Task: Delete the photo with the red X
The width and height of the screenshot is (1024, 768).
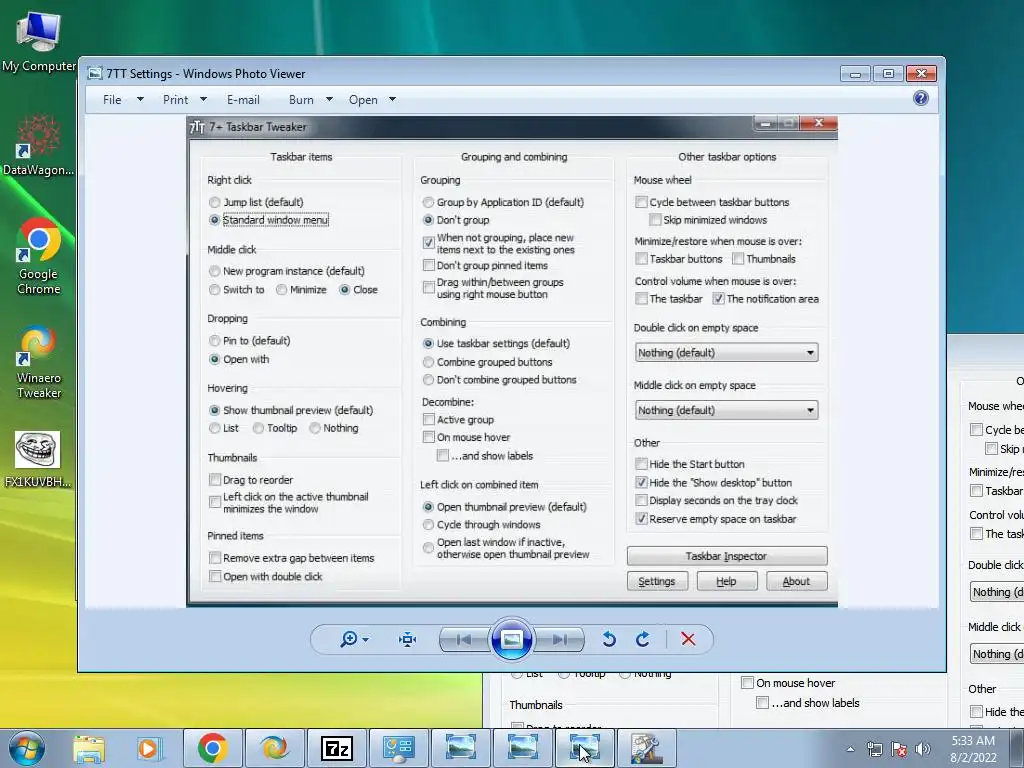Action: click(688, 639)
